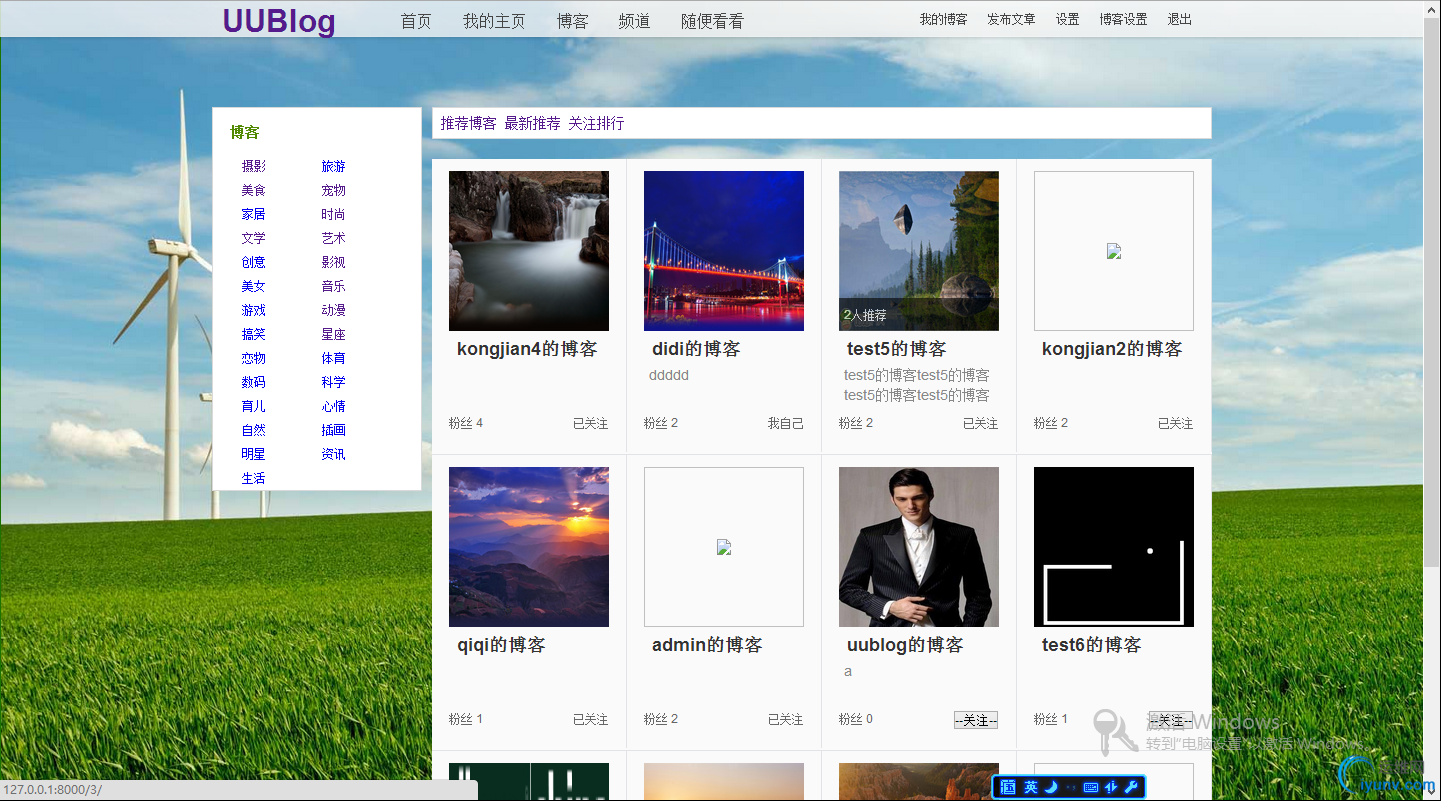The width and height of the screenshot is (1441, 801).
Task: Click the IME 国 logo icon
Action: 1008,787
